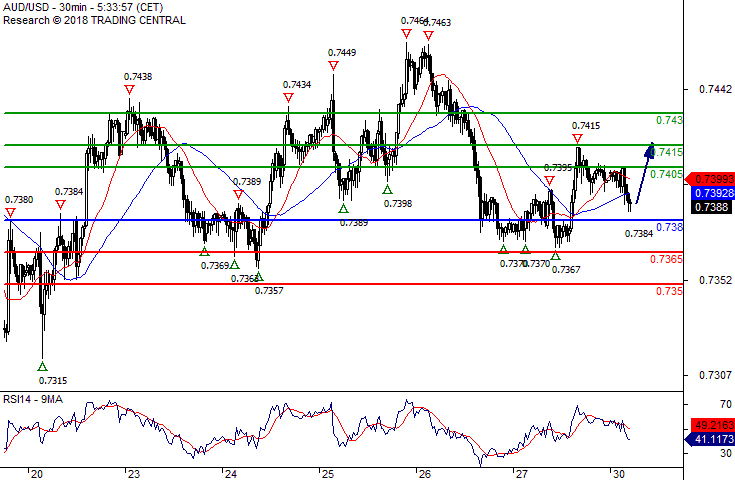Click the red triangle marker below the 0.7380 label
Image resolution: width=735 pixels, height=480 pixels.
click(10, 213)
